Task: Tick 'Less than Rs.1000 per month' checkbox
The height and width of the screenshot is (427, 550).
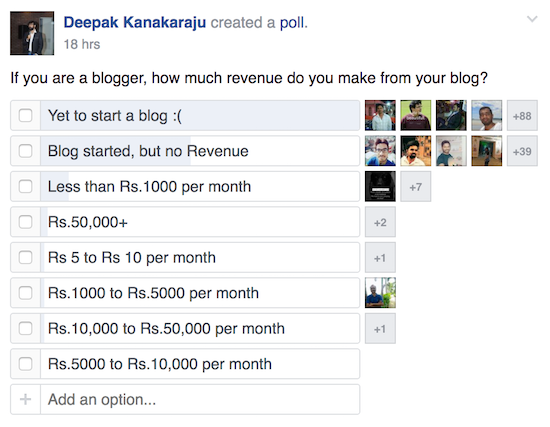Action: pyautogui.click(x=26, y=187)
